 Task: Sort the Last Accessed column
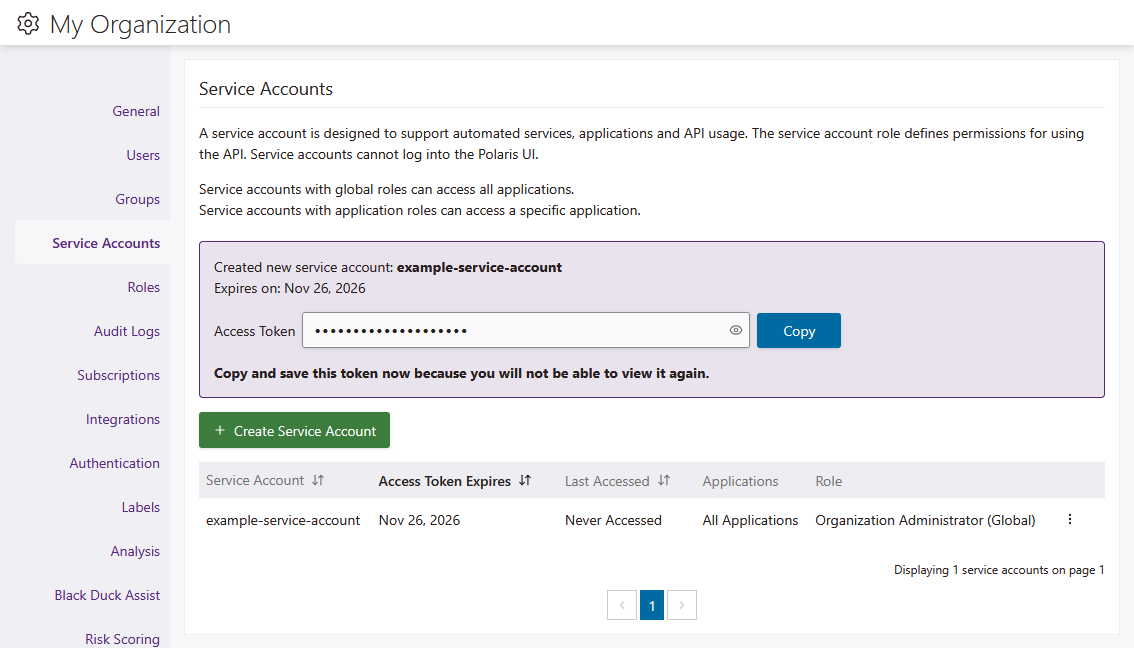coord(664,480)
